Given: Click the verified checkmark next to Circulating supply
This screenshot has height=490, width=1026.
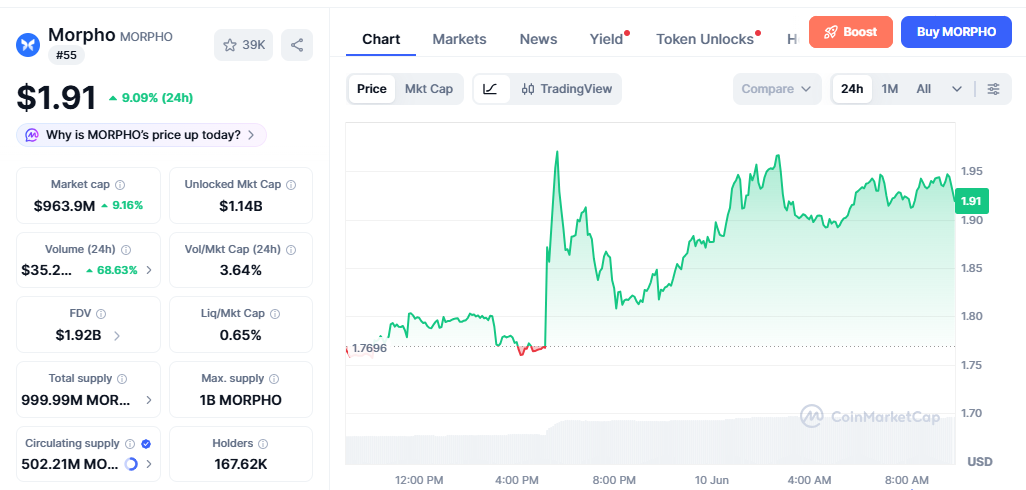Looking at the screenshot, I should [x=146, y=444].
